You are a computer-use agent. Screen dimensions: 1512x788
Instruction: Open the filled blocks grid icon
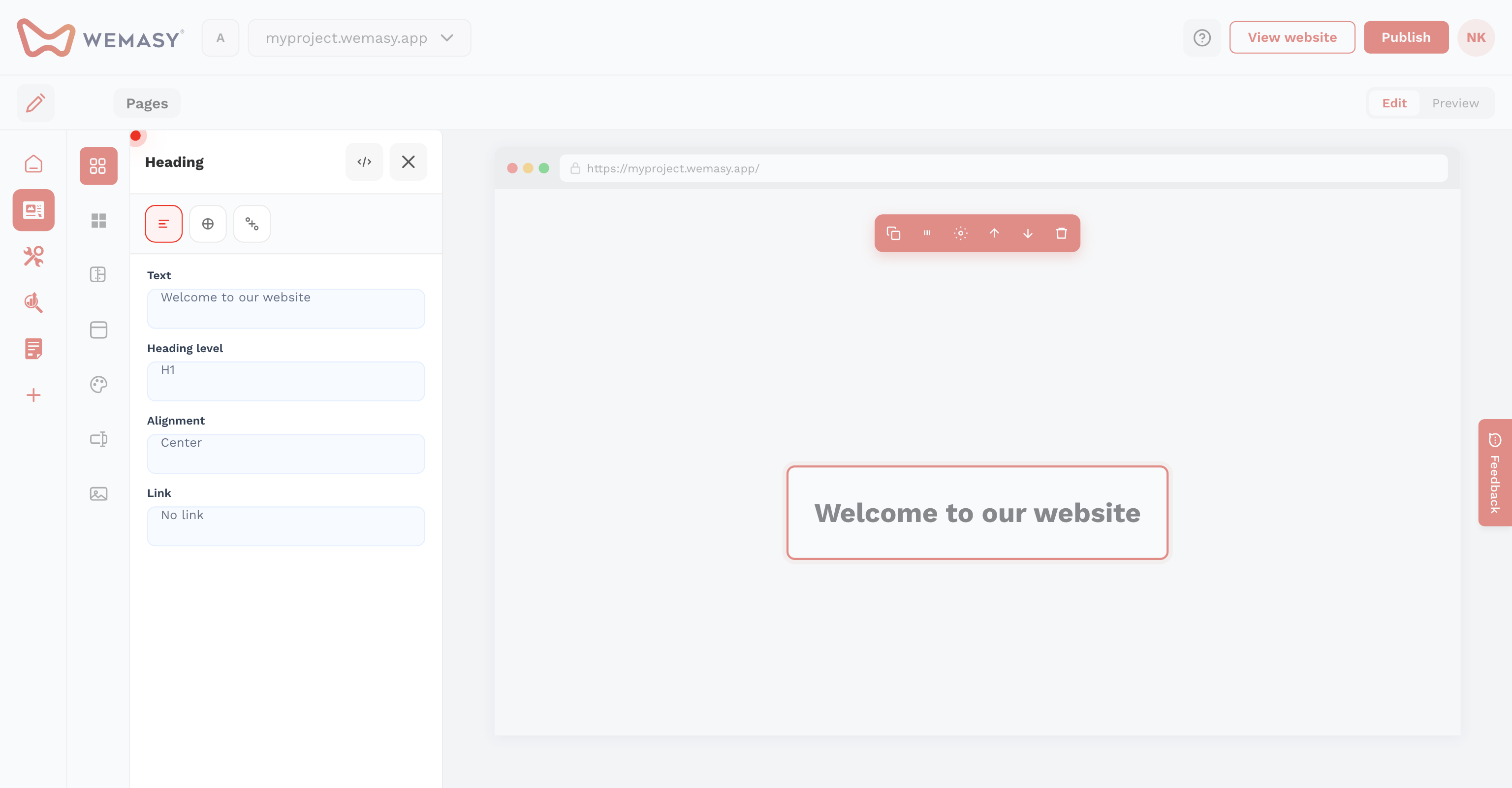click(x=98, y=221)
